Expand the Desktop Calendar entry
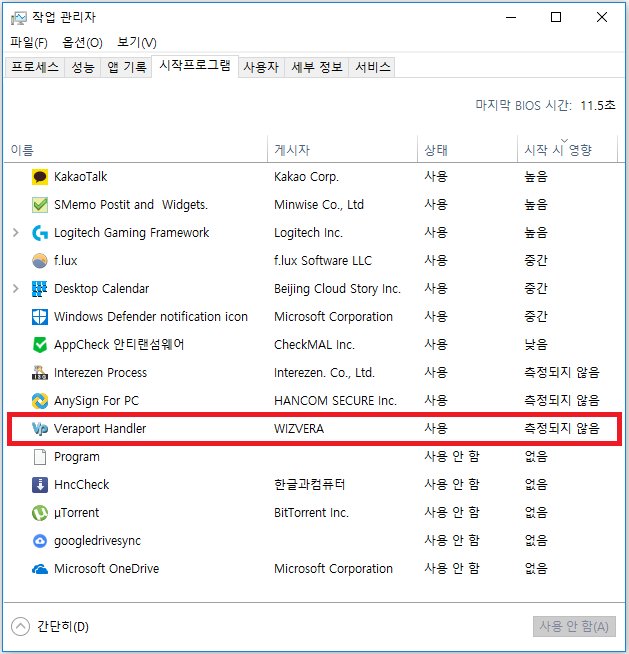The width and height of the screenshot is (629, 654). tap(15, 289)
